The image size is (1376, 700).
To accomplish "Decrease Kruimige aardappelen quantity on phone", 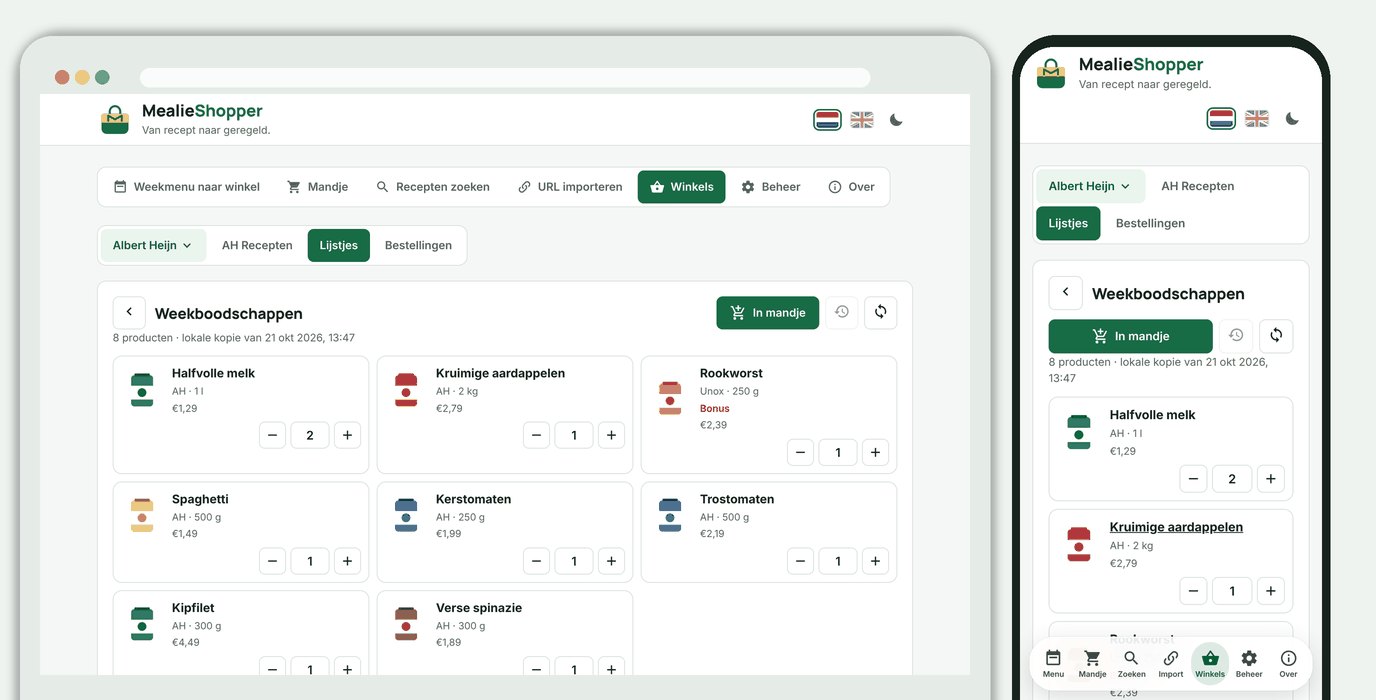I will pos(1193,591).
